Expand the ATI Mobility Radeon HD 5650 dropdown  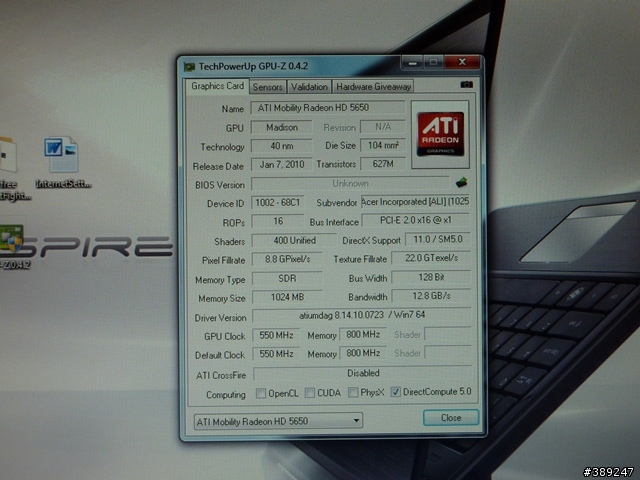278,421
